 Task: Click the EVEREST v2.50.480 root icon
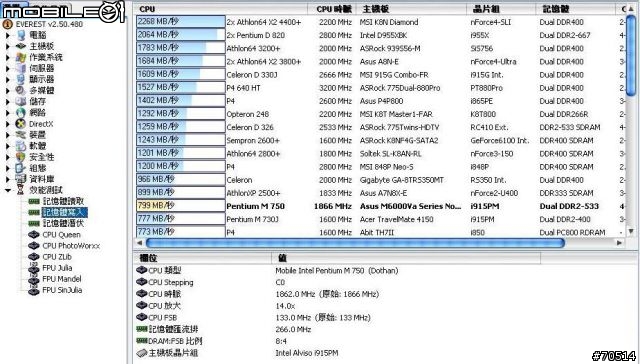pyautogui.click(x=7, y=24)
